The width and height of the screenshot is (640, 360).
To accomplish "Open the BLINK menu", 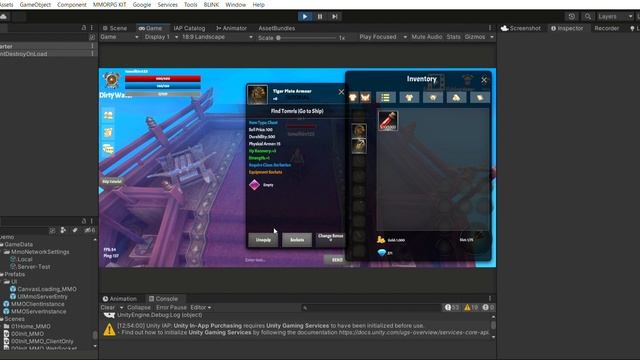I will click(211, 4).
